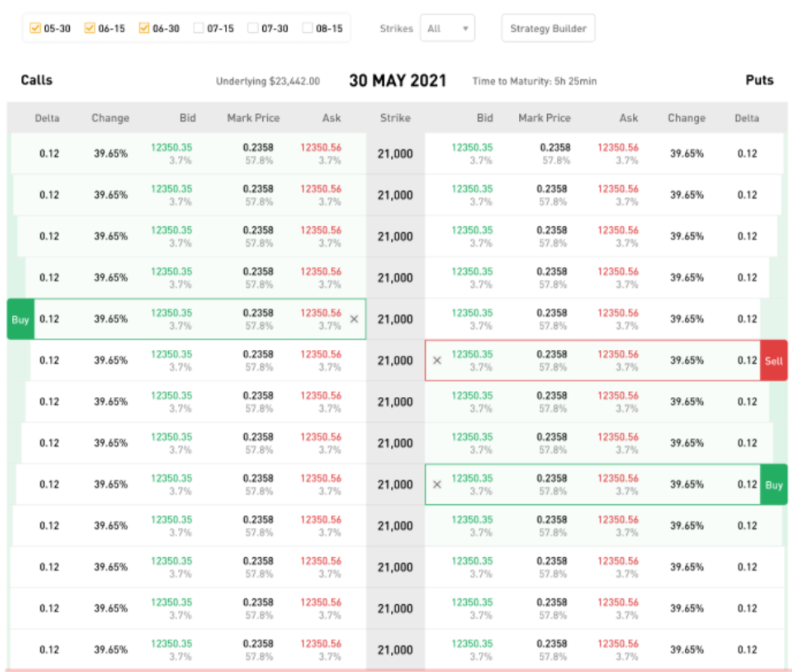Uncheck the 06-30 expiry checkbox
Screen dimensions: 792x672
click(145, 29)
